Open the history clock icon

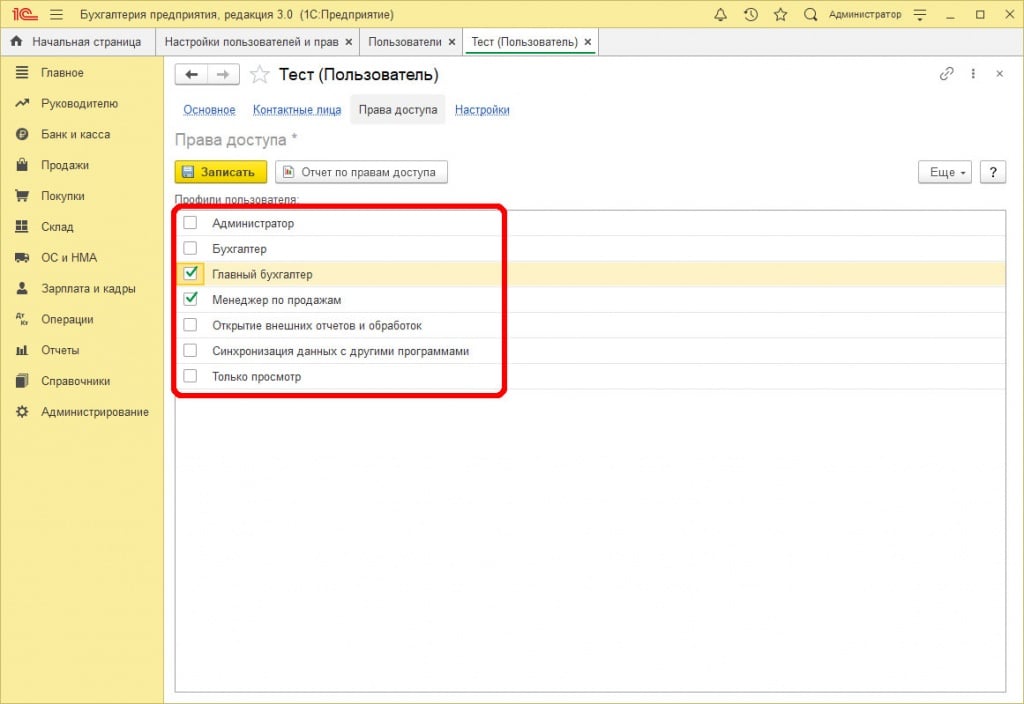pos(751,15)
